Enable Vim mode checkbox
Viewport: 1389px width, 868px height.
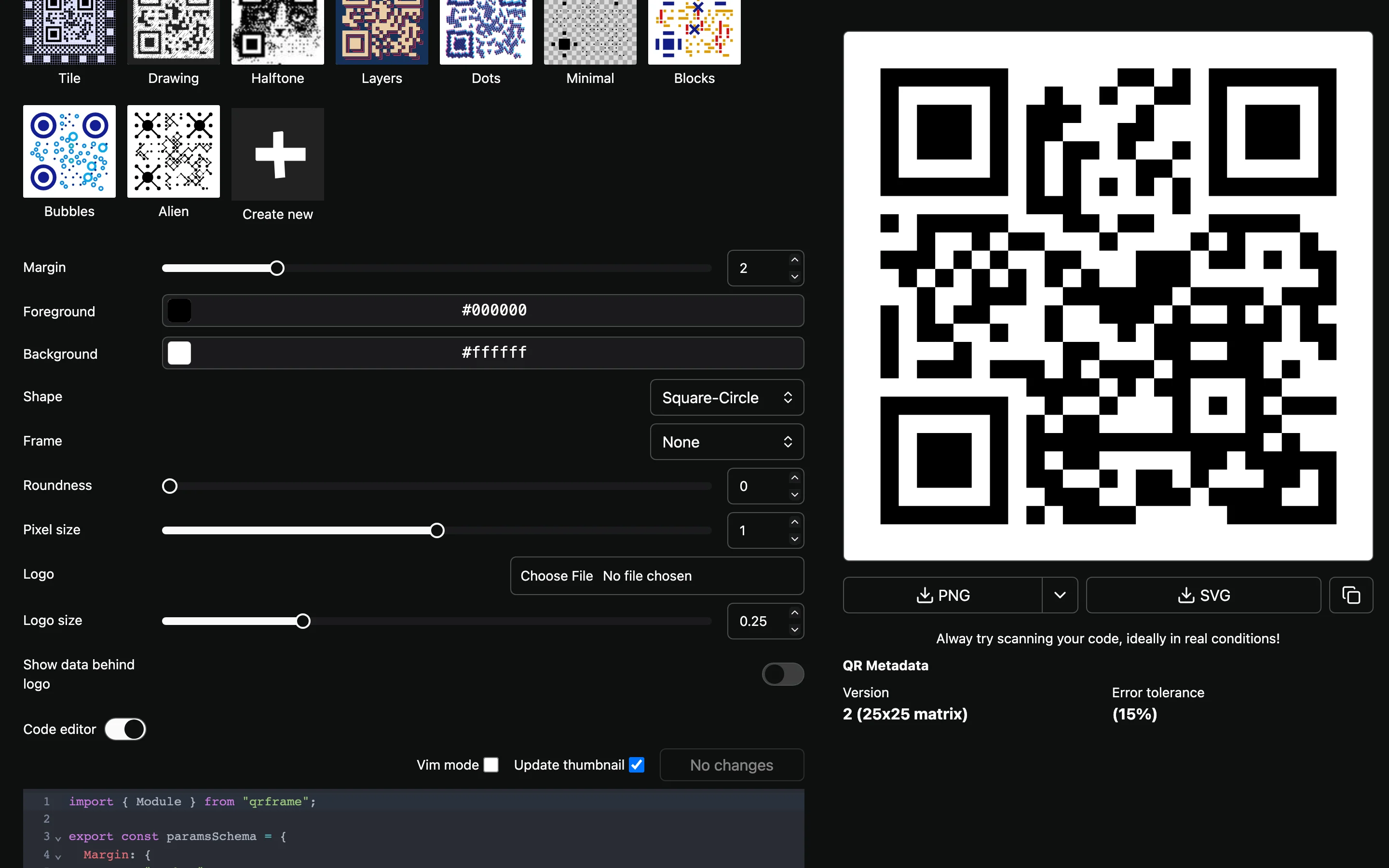491,765
